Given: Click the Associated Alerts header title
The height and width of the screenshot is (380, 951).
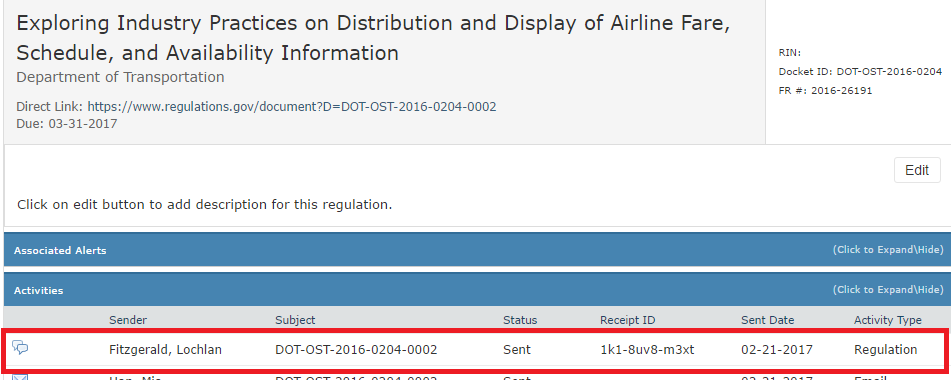Looking at the screenshot, I should point(60,250).
